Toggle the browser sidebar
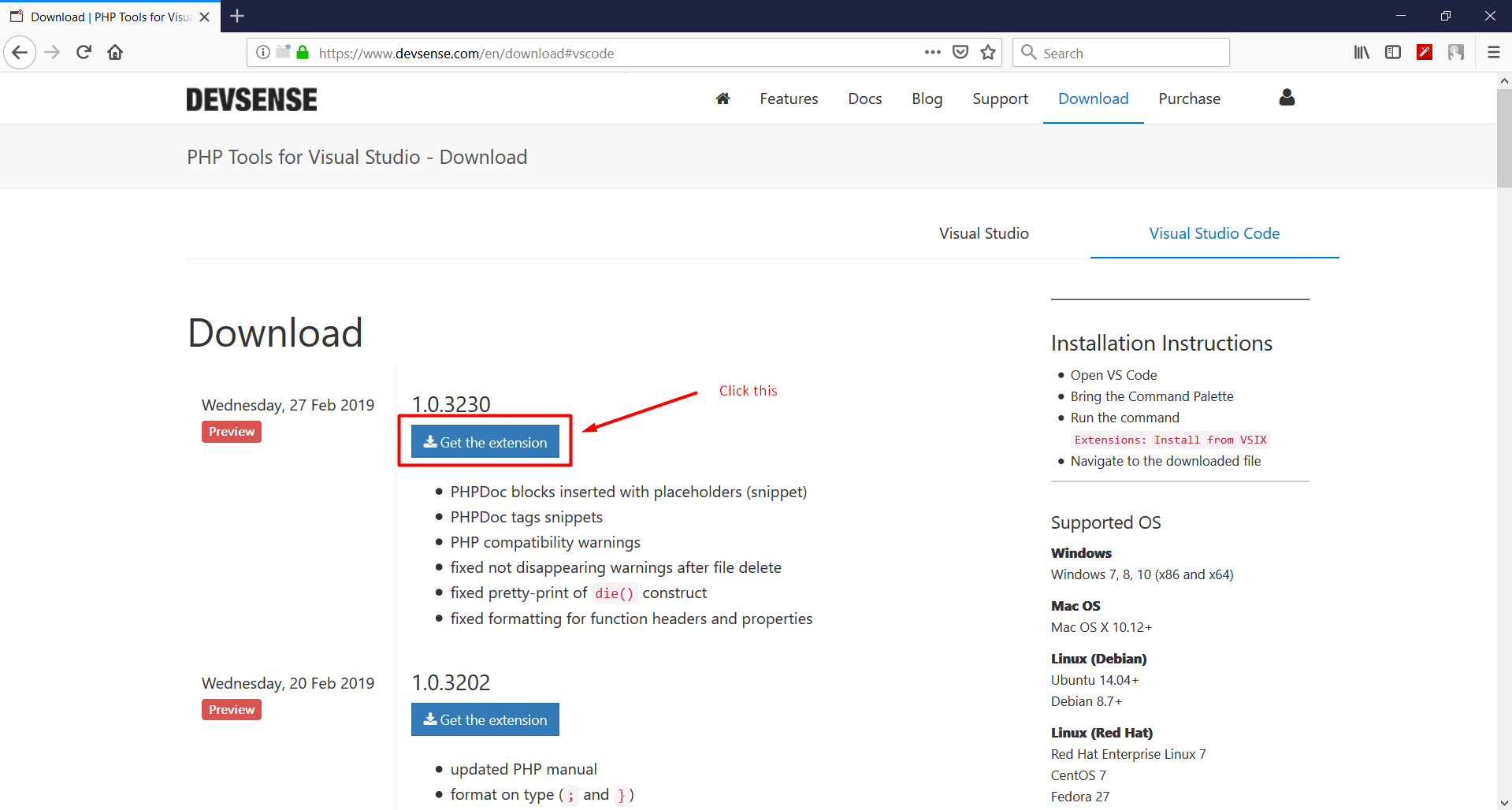This screenshot has height=810, width=1512. (1393, 53)
